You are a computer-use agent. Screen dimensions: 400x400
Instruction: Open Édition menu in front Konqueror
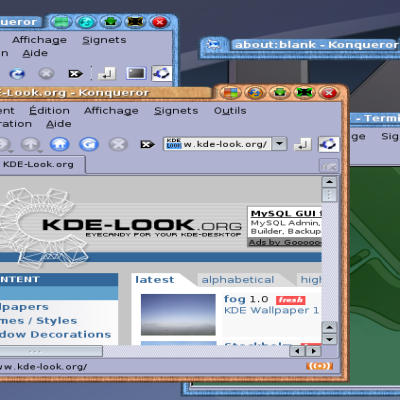pyautogui.click(x=49, y=110)
